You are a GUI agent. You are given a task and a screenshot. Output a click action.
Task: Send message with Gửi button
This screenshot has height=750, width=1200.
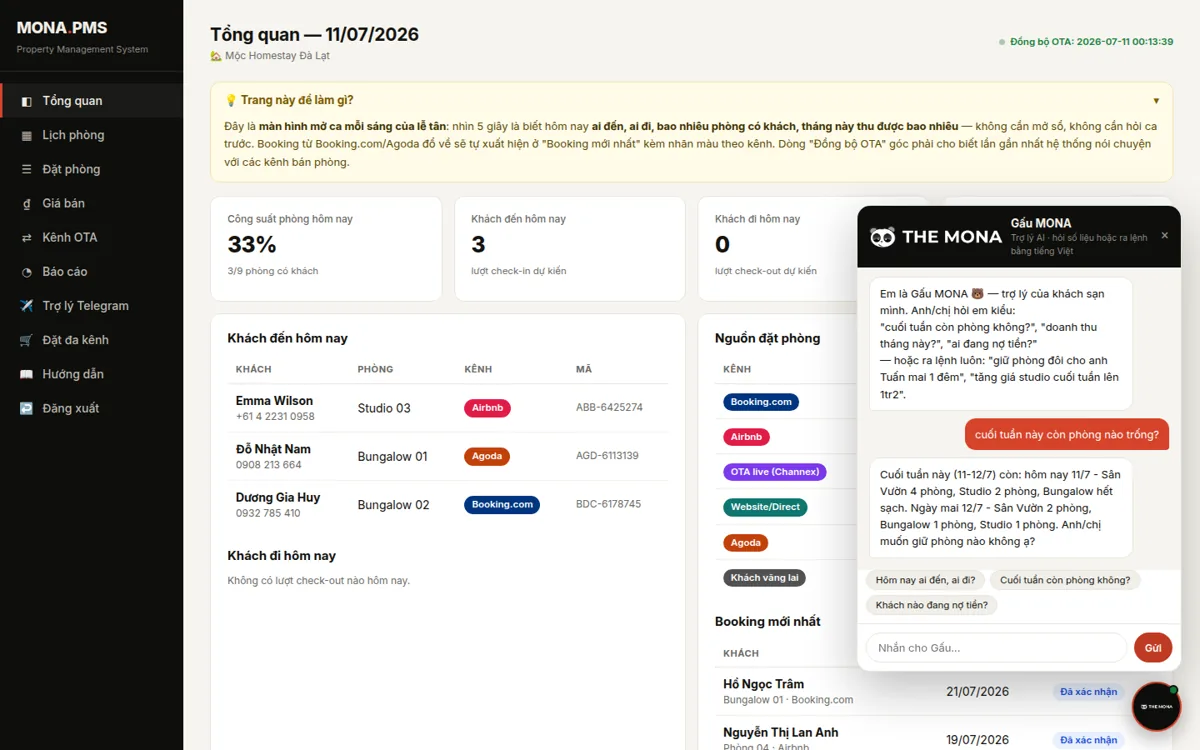pos(1153,648)
